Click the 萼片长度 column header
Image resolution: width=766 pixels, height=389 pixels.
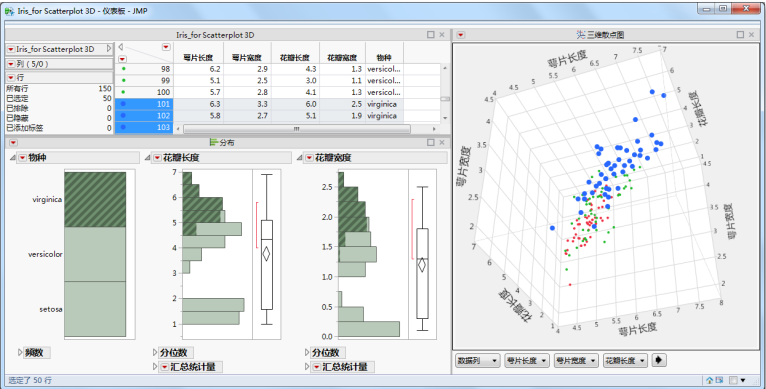(x=198, y=58)
